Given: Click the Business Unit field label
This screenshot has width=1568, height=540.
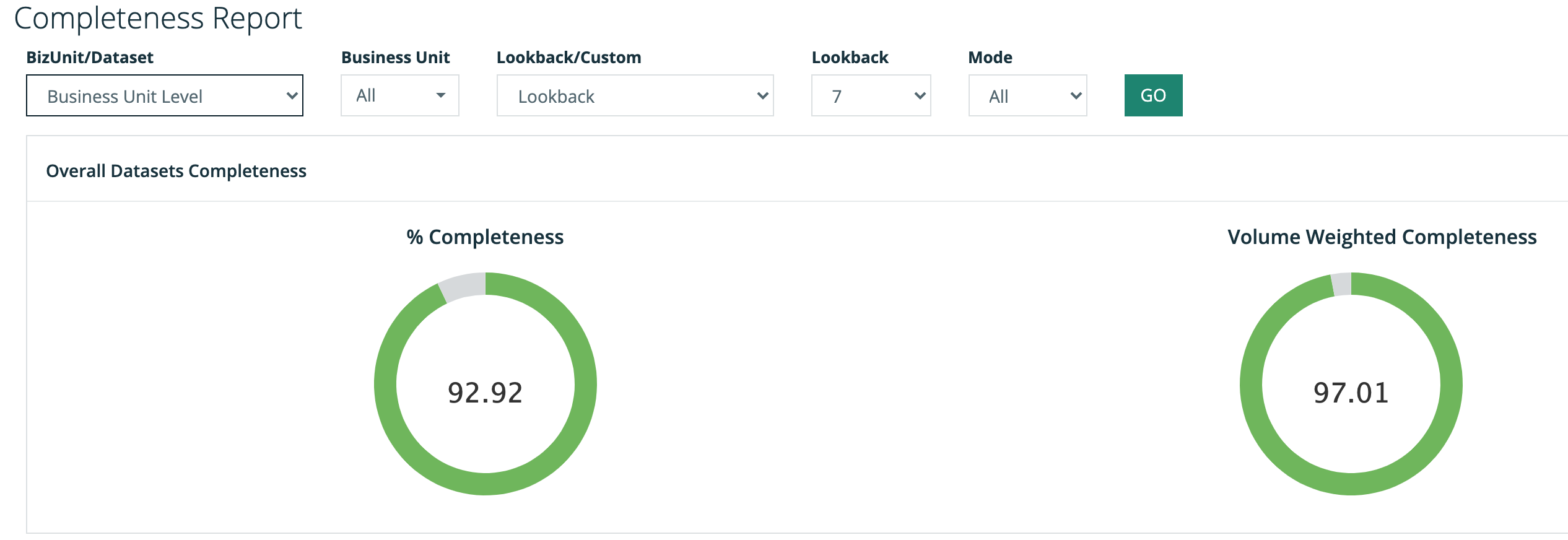Looking at the screenshot, I should [x=395, y=58].
